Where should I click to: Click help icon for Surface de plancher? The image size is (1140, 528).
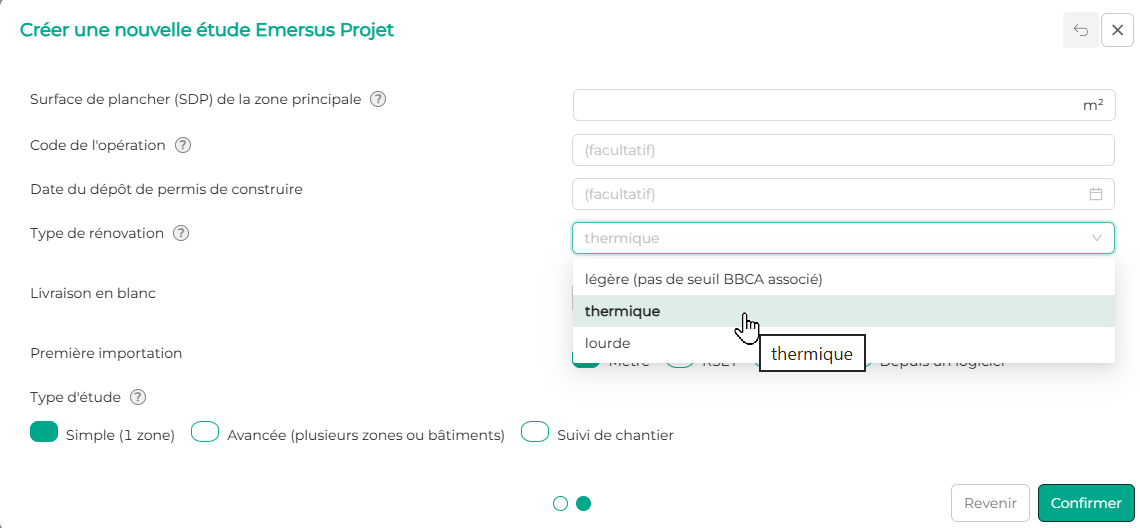tap(378, 100)
